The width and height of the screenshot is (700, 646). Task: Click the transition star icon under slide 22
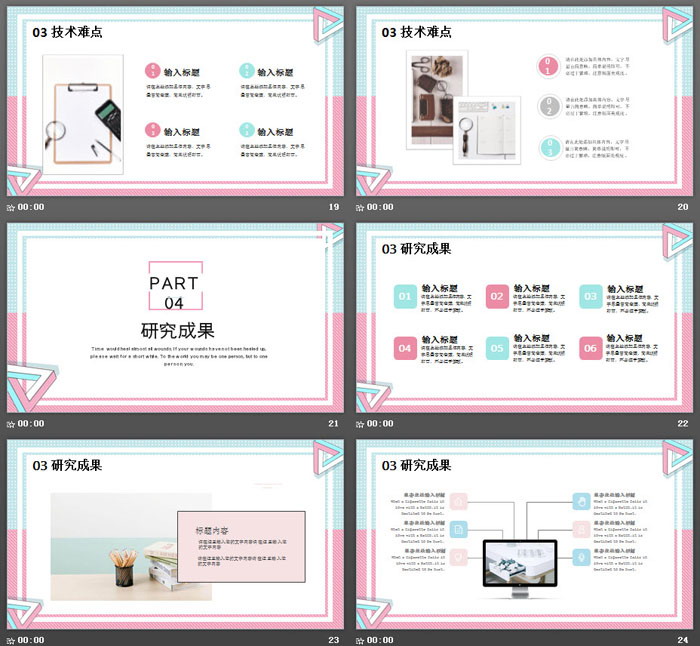(360, 424)
